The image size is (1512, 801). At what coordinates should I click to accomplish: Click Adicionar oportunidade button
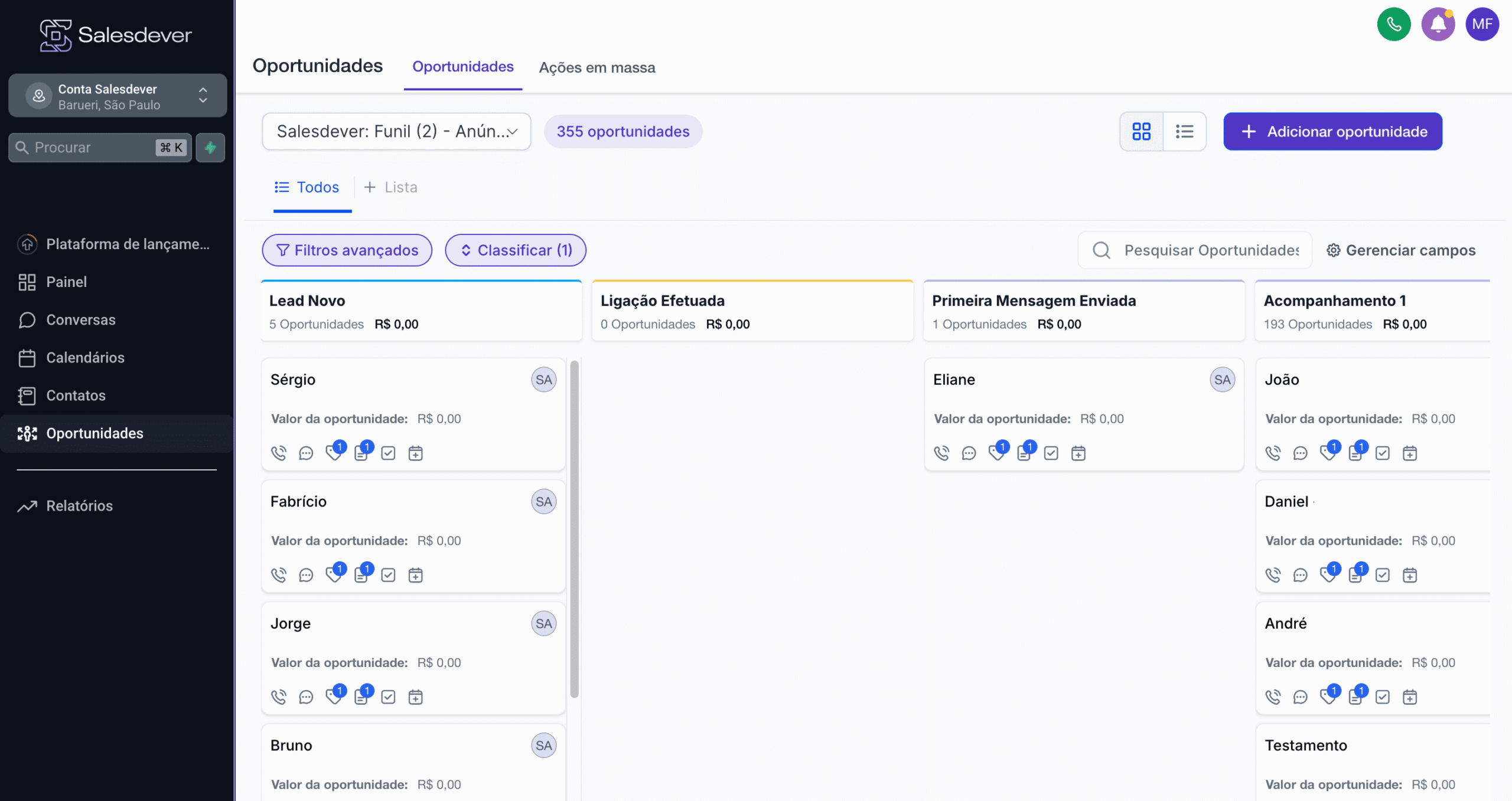1332,132
